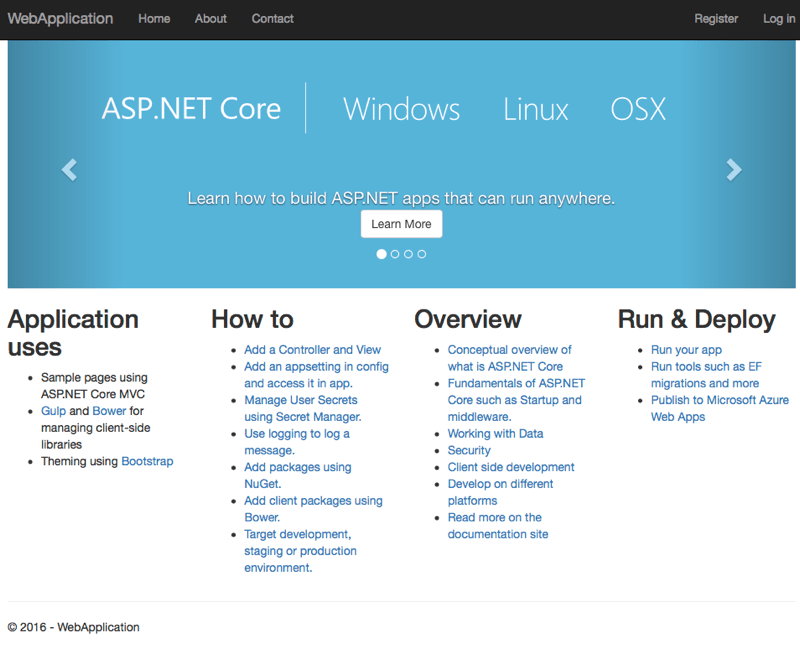Click the How to heading
This screenshot has width=800, height=649.
coord(253,319)
